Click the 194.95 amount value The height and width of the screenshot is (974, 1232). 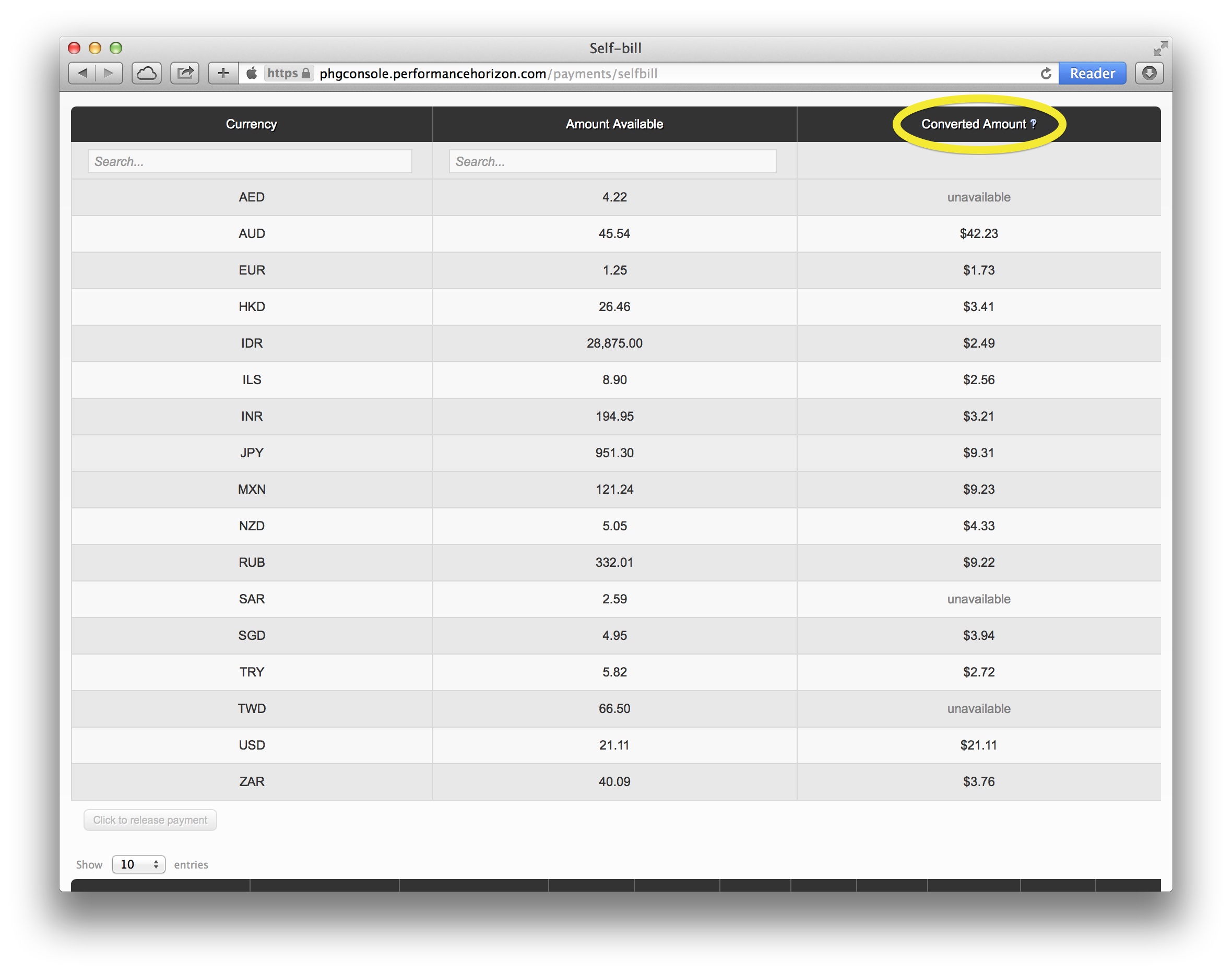tap(614, 417)
